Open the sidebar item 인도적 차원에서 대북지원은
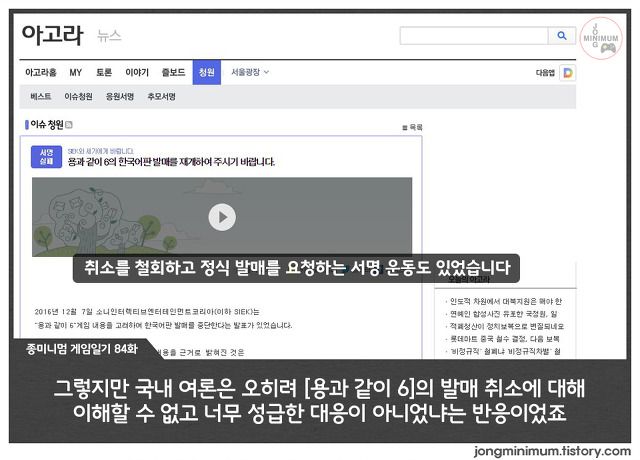 pos(505,302)
